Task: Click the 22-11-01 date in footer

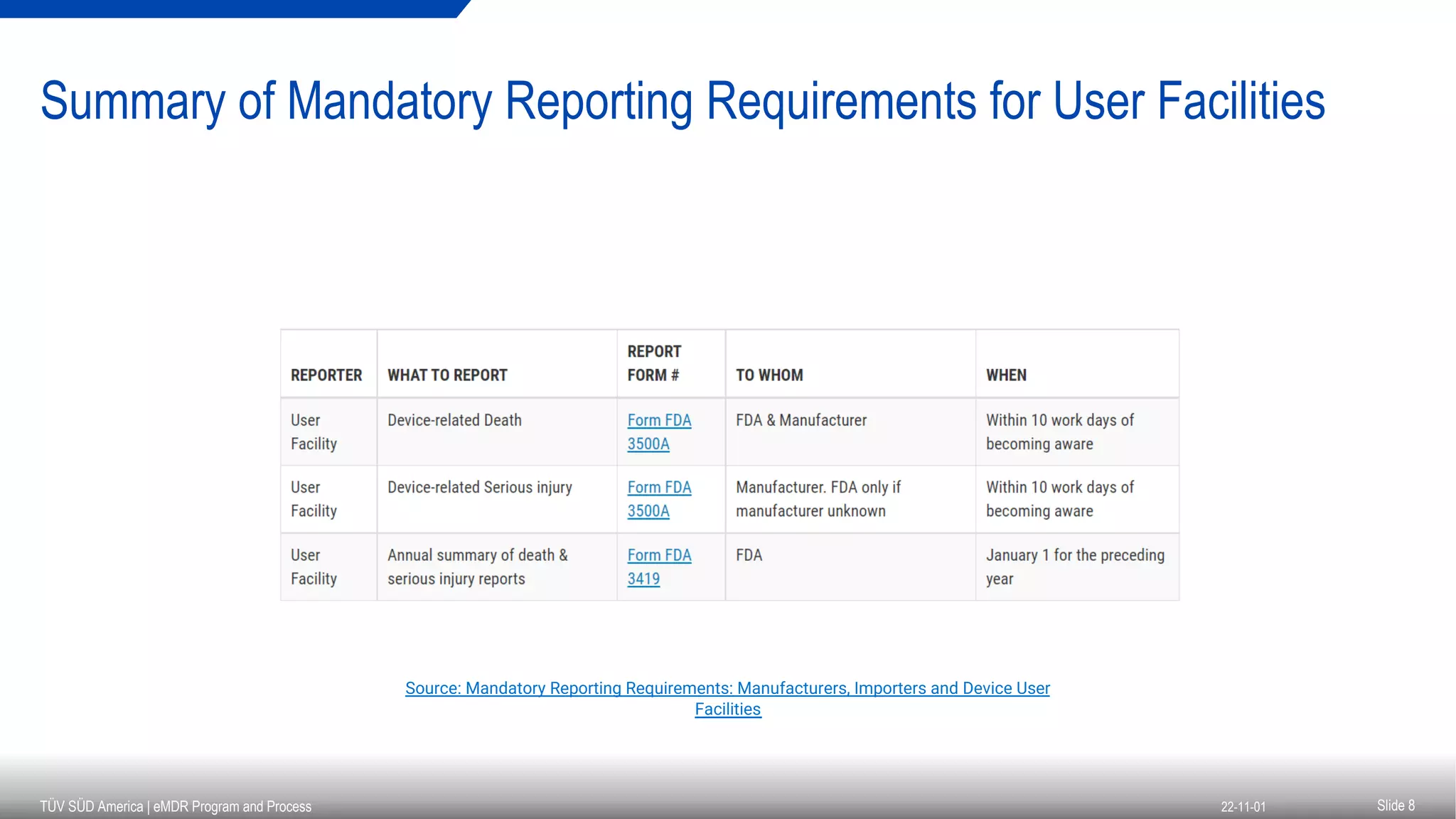Action: (x=1243, y=807)
